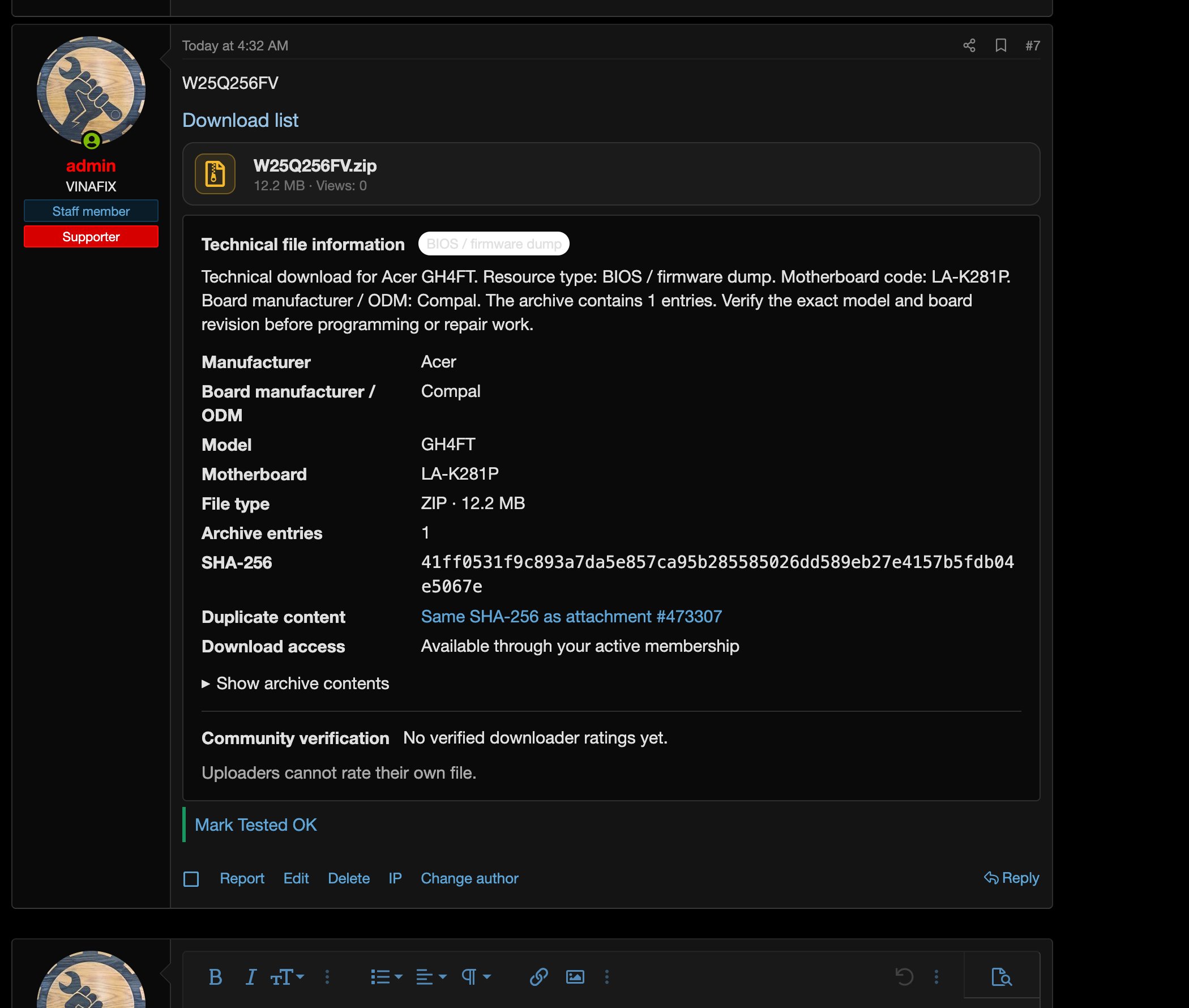Open the text alignment dropdown
1189x1008 pixels.
pyautogui.click(x=431, y=977)
